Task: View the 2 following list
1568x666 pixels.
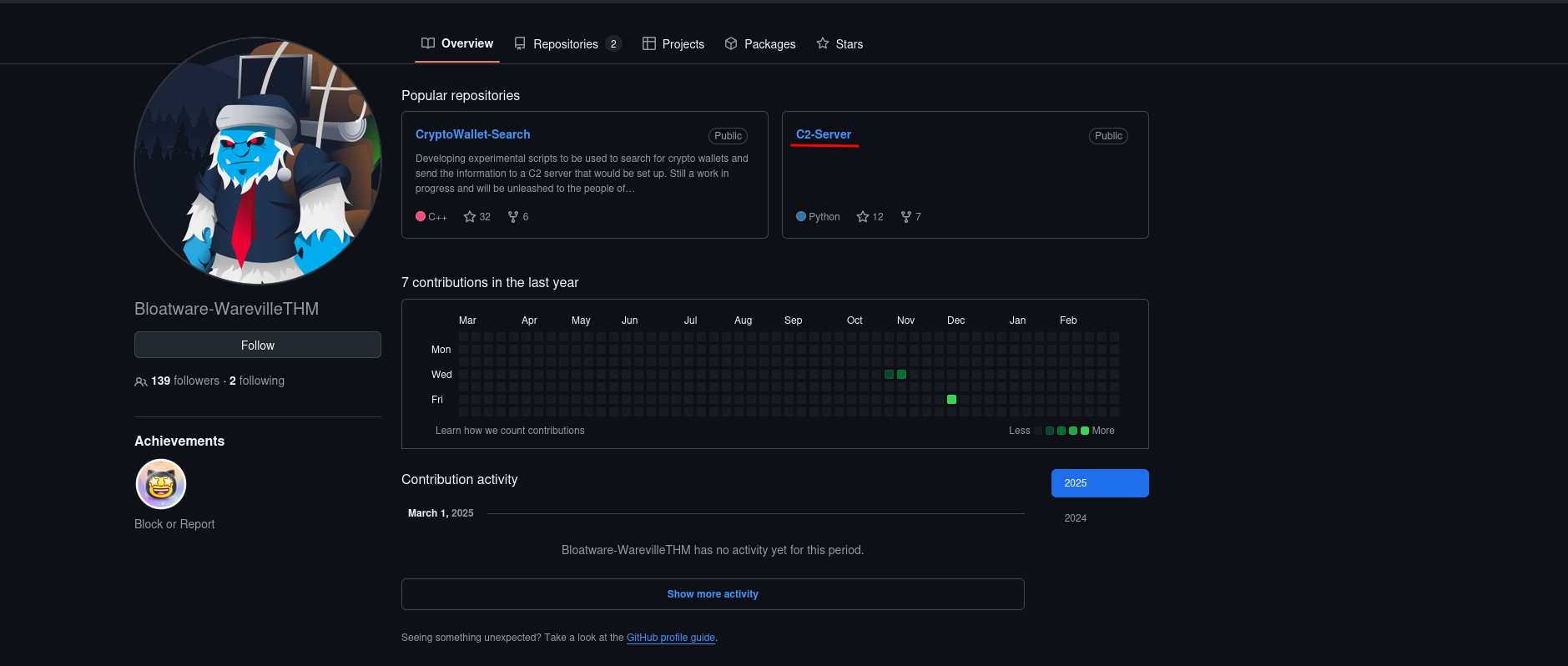Action: (257, 381)
